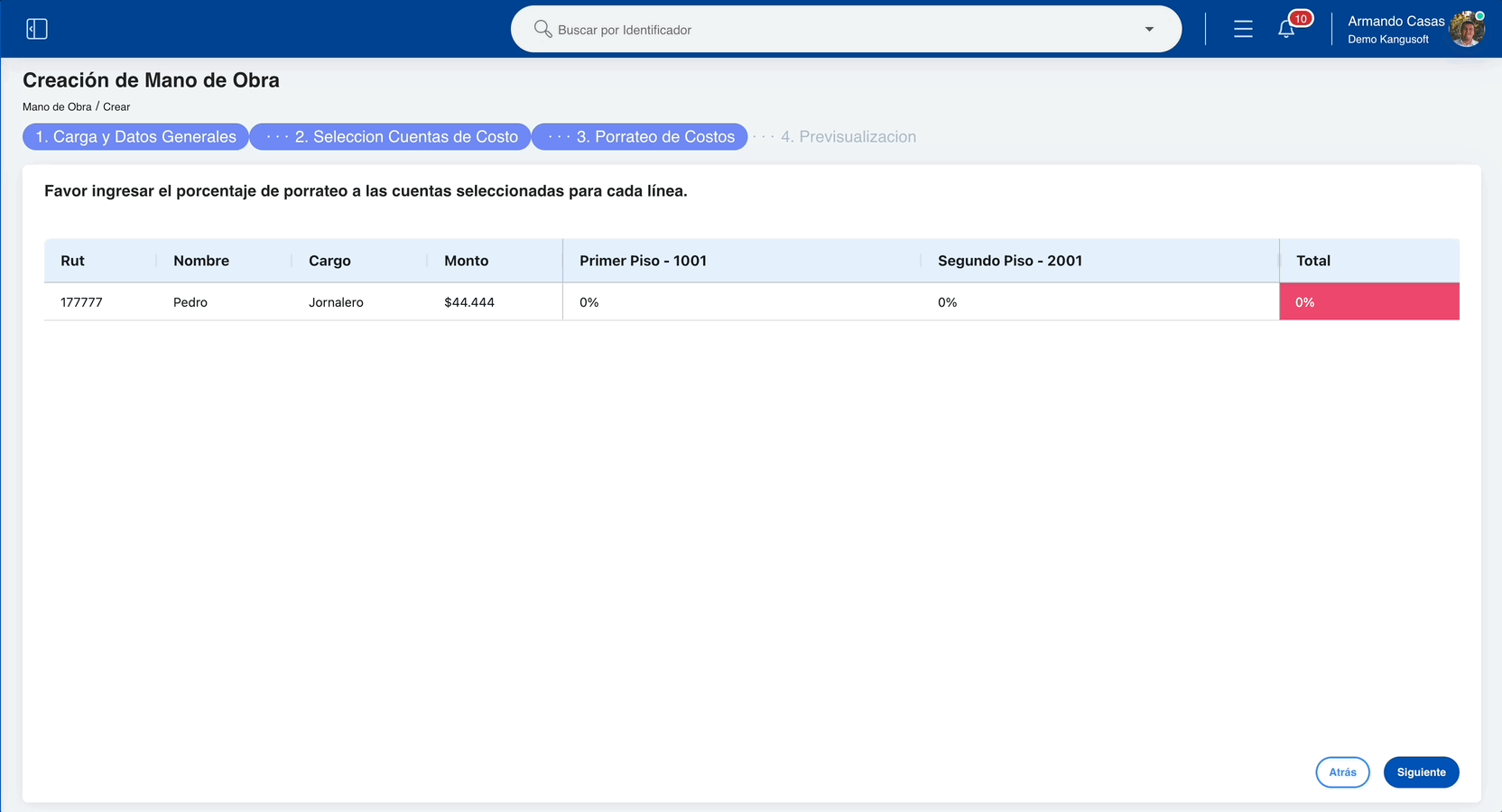
Task: Go to step 2 Seleccion Cuentas de Costo
Action: 390,136
